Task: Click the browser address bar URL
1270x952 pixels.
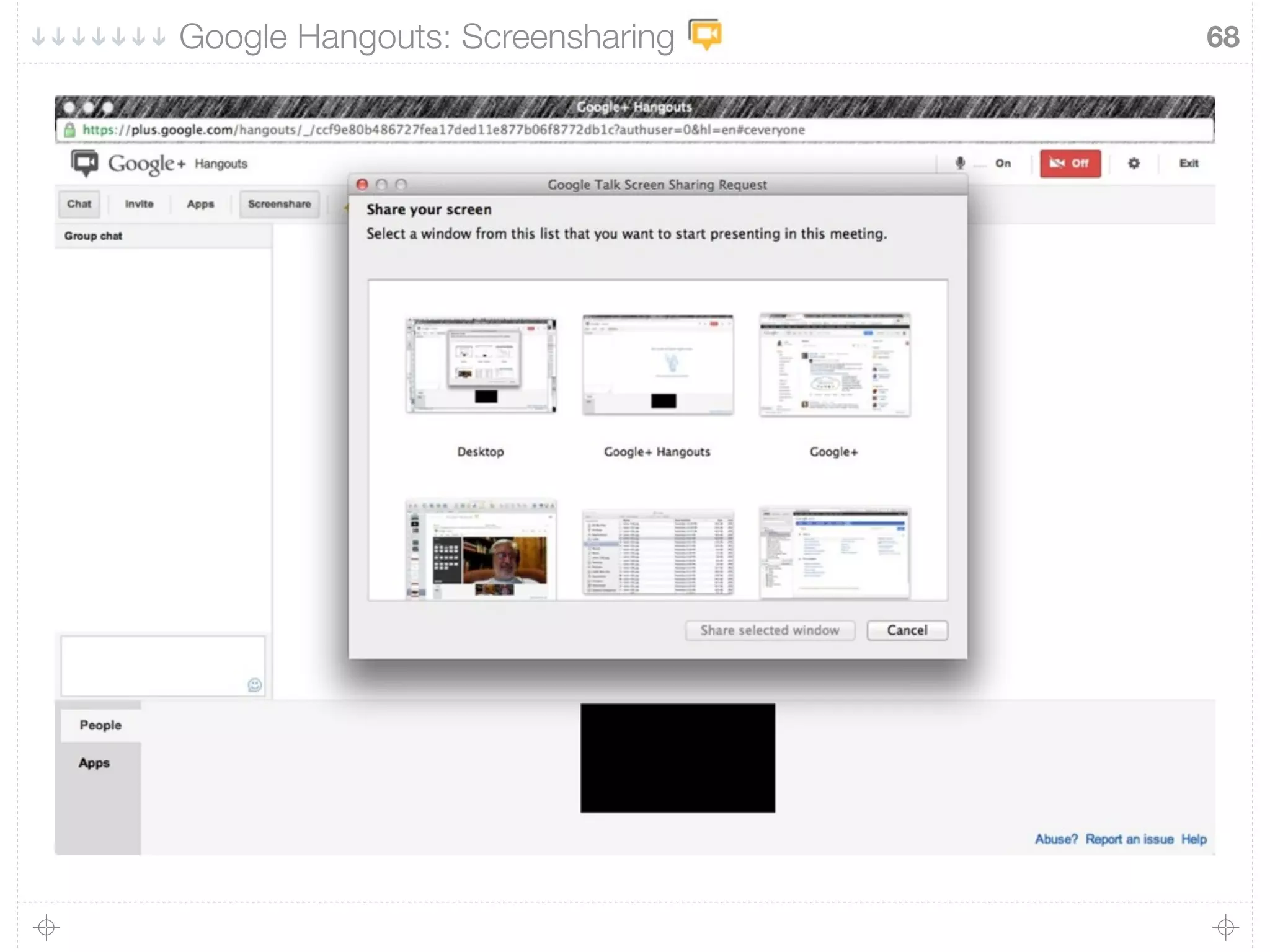Action: [443, 130]
